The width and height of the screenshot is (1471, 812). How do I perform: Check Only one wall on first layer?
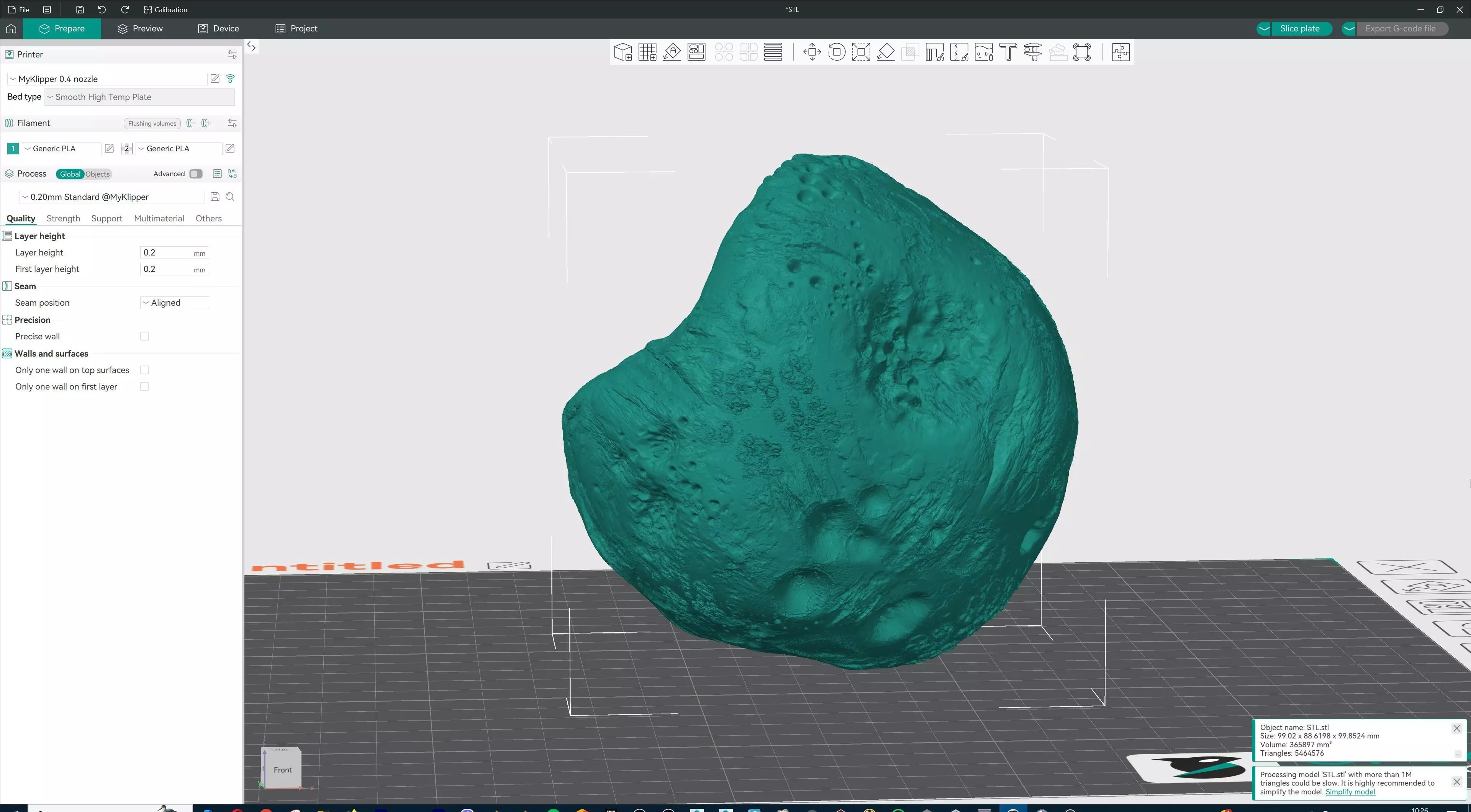(144, 386)
